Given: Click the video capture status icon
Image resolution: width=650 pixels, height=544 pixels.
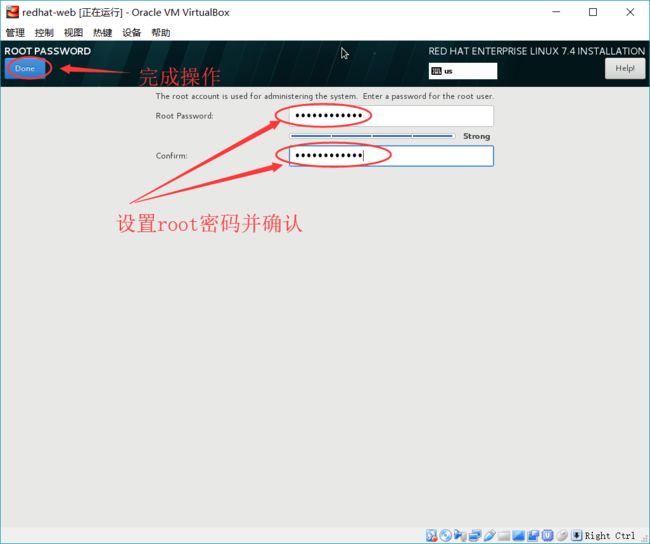Looking at the screenshot, I should point(533,535).
